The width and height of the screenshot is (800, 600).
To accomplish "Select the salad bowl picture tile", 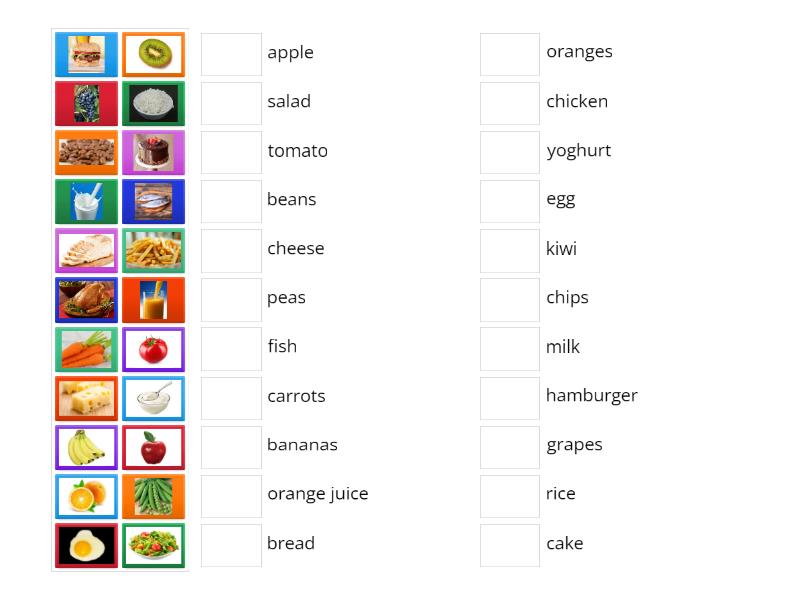I will [153, 544].
